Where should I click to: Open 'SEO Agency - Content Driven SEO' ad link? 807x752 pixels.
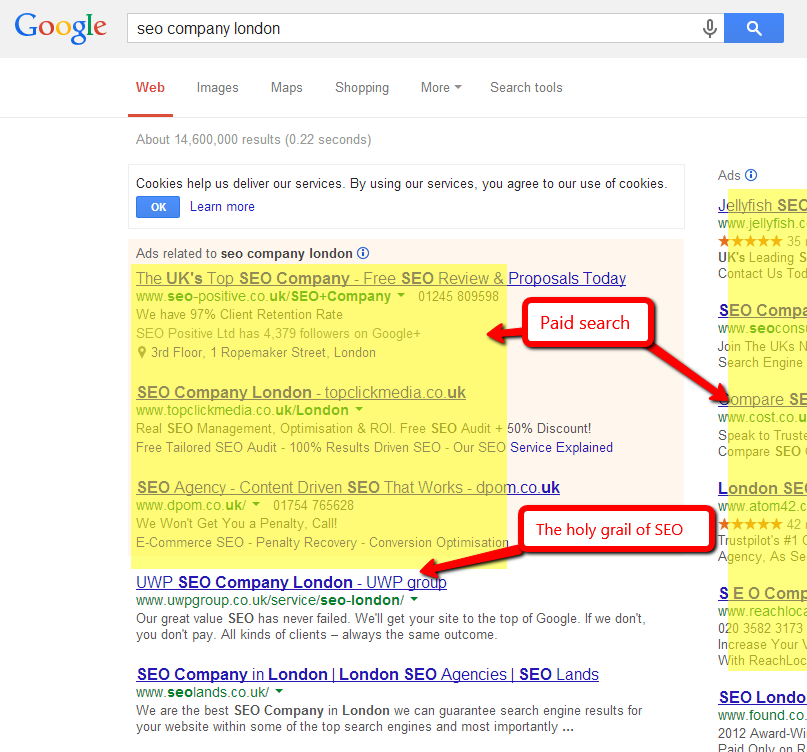(348, 487)
